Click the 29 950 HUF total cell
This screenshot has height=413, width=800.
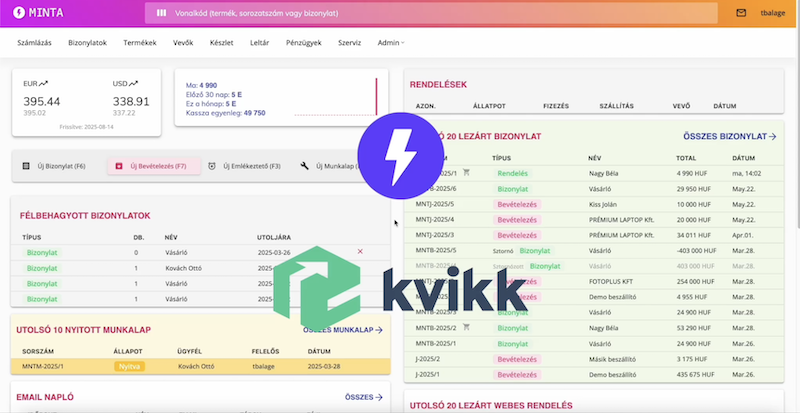[693, 189]
